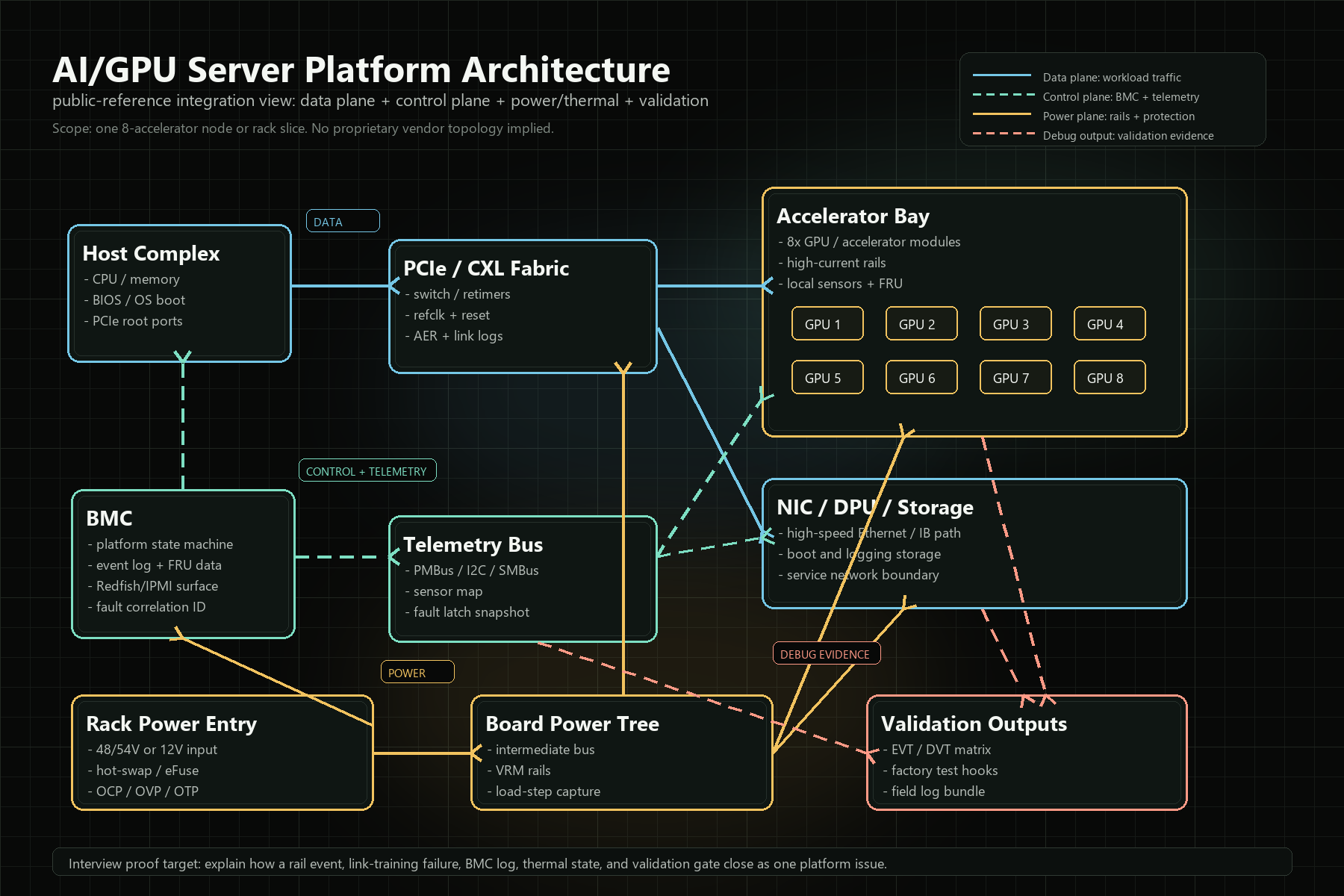Viewport: 1344px width, 896px height.
Task: Select the NIC / DPU / Storage title
Action: (875, 508)
